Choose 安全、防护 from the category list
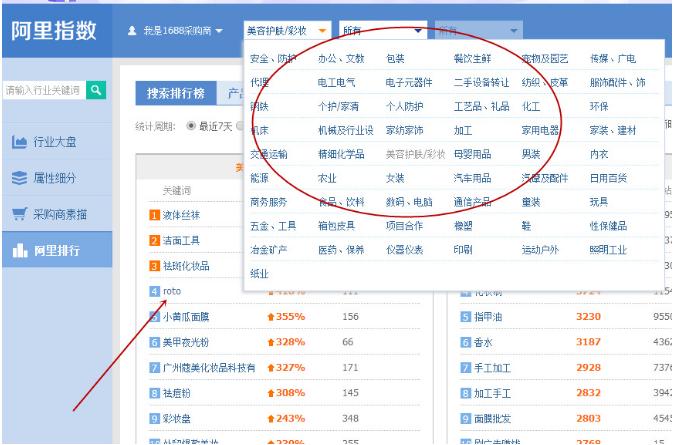 (x=273, y=59)
